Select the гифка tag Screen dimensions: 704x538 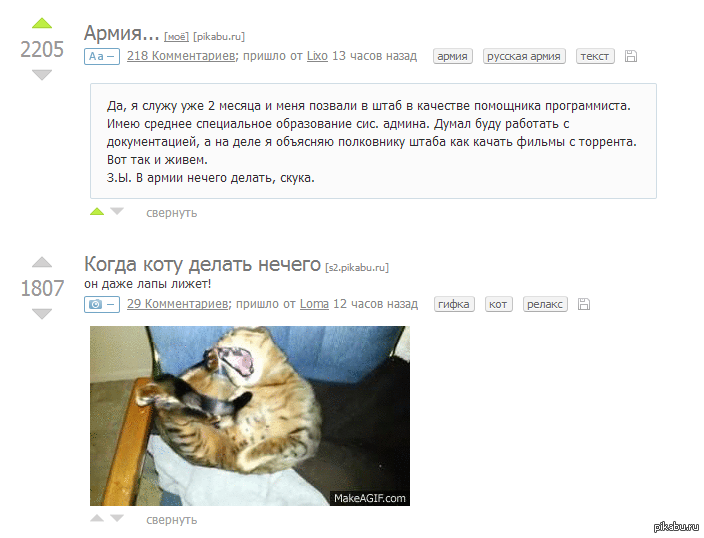[x=454, y=304]
